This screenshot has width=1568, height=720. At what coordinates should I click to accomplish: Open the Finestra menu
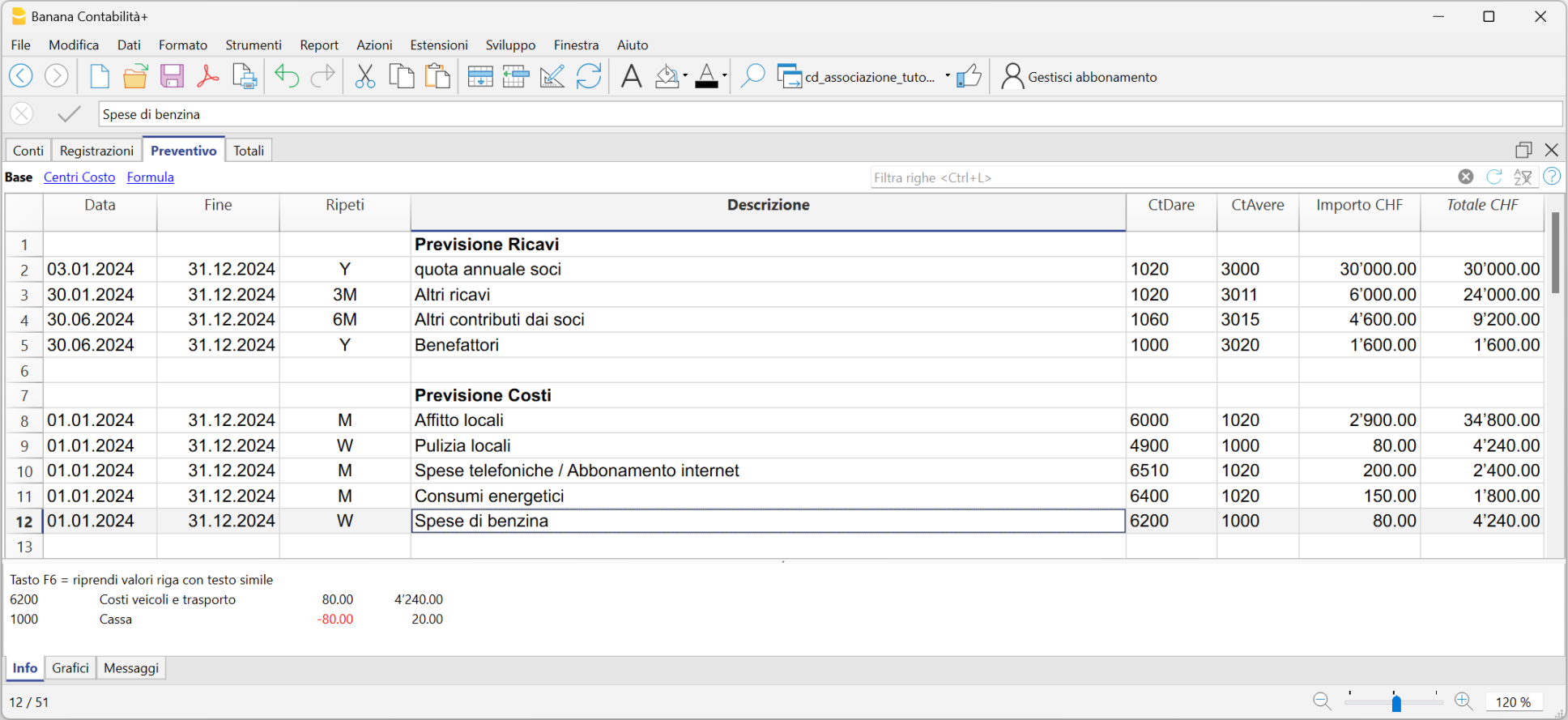576,45
